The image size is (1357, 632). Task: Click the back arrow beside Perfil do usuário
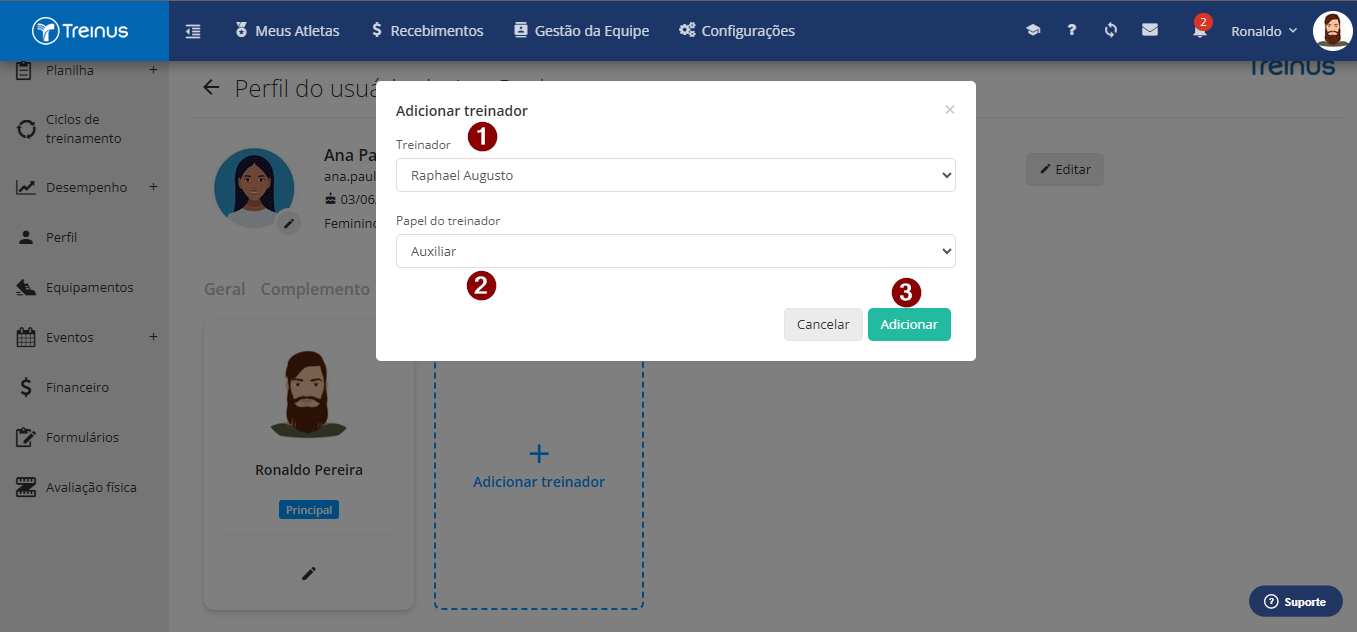[211, 88]
